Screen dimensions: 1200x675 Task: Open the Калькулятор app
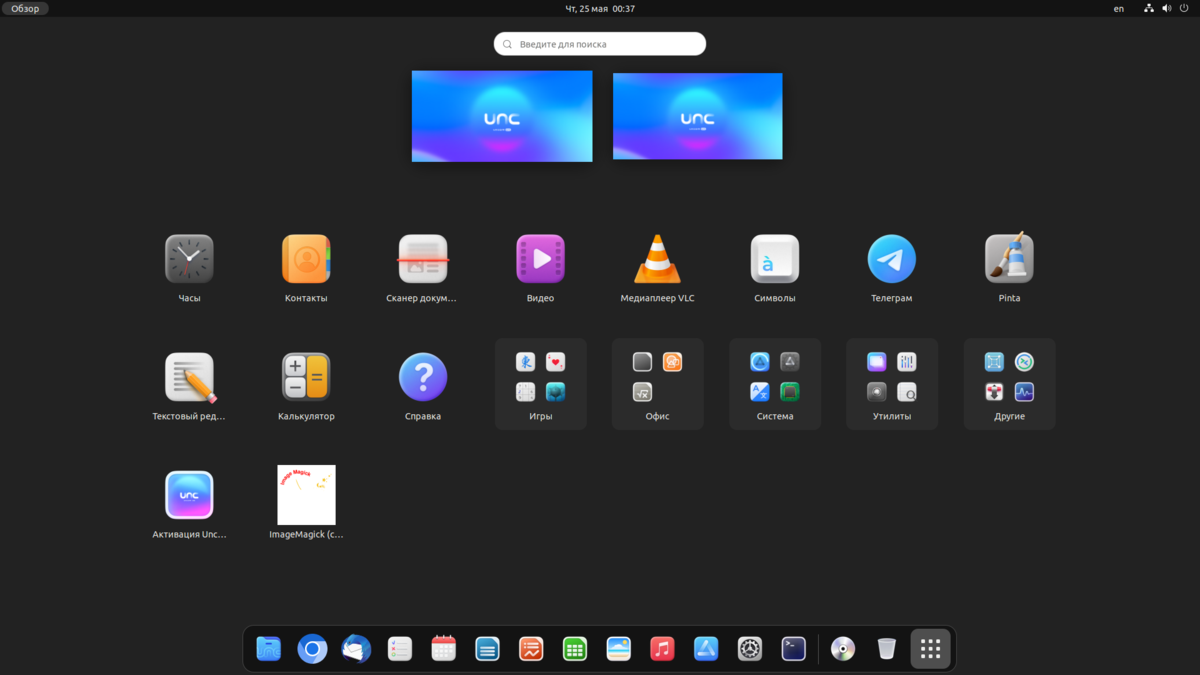point(306,376)
